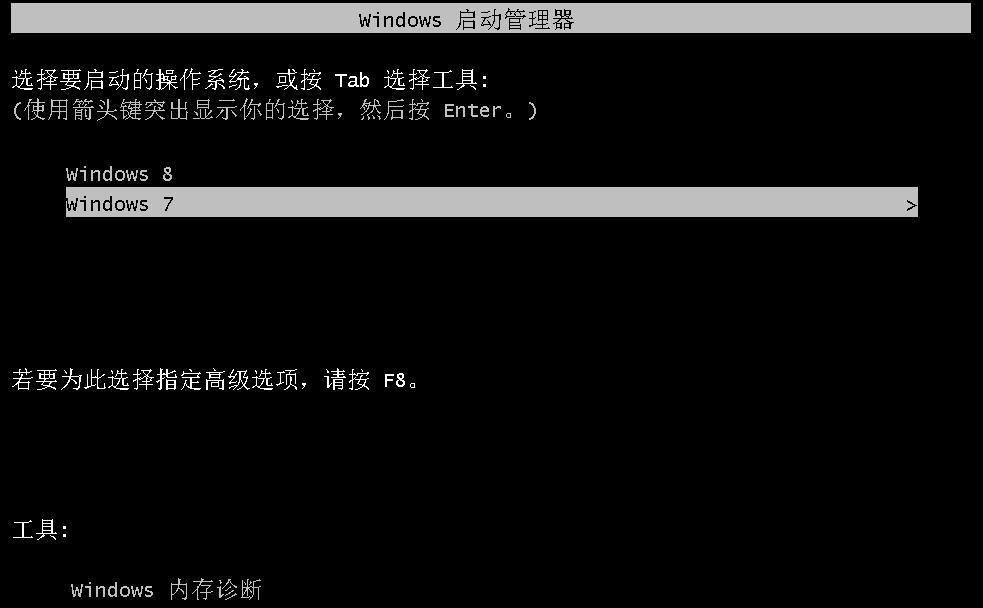Click the 内存诊断 characters in the tools list
The height and width of the screenshot is (608, 983).
coord(215,589)
